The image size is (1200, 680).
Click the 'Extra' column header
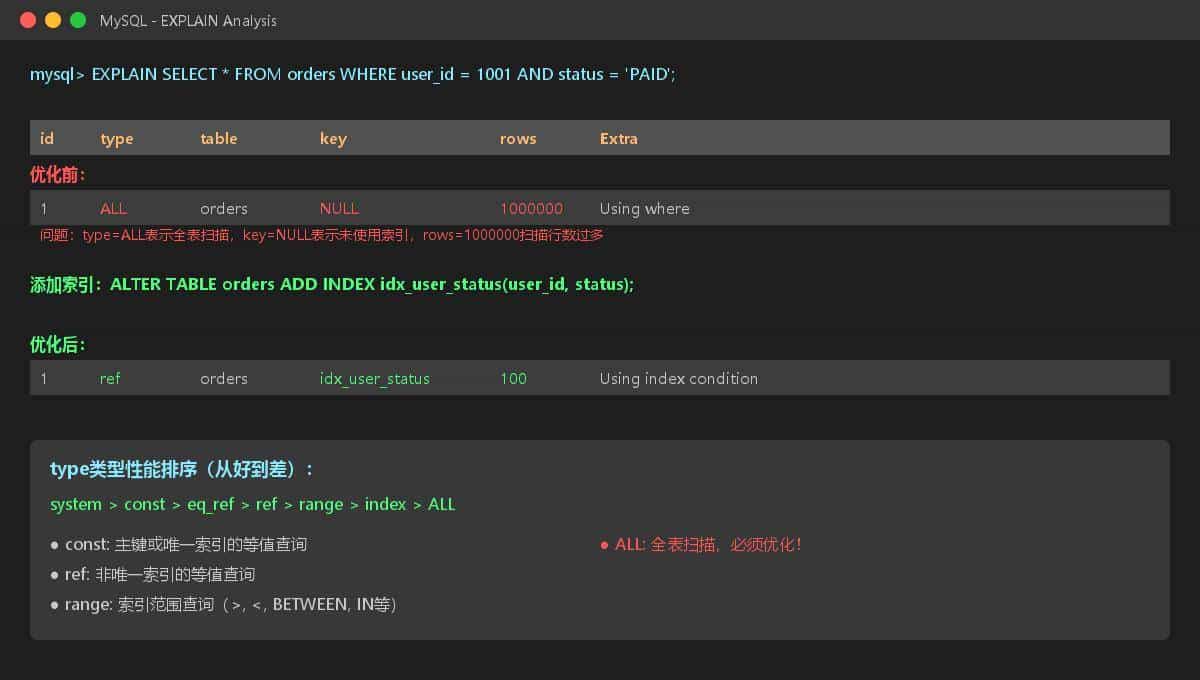(x=618, y=139)
